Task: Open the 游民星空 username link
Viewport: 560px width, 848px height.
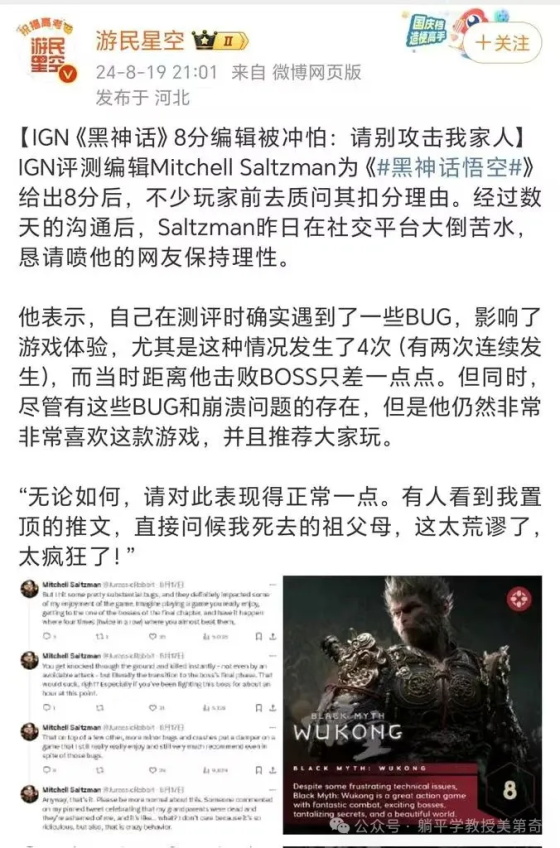Action: (140, 41)
